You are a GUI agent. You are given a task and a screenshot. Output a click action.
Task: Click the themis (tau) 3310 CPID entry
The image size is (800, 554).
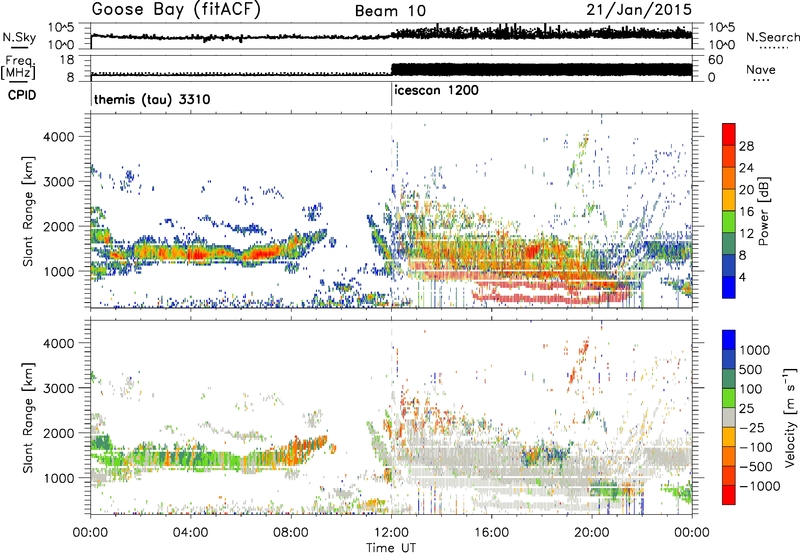tap(152, 99)
